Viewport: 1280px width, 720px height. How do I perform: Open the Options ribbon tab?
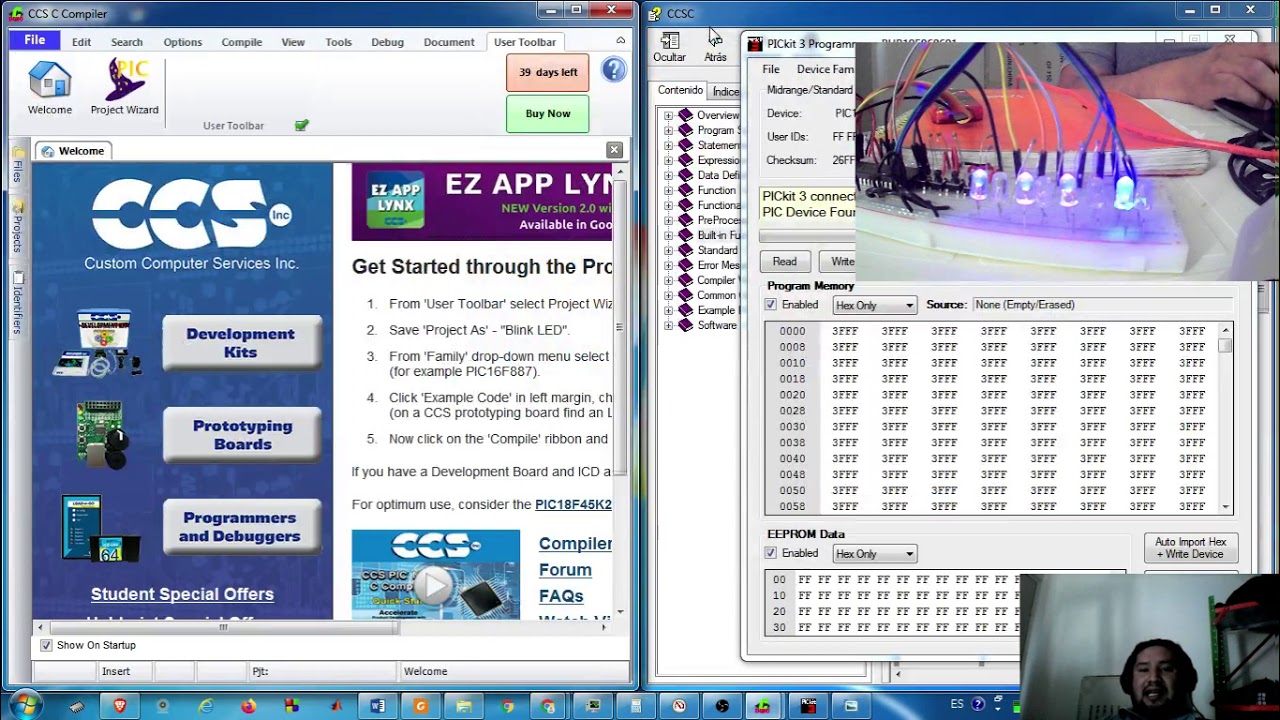pos(182,42)
